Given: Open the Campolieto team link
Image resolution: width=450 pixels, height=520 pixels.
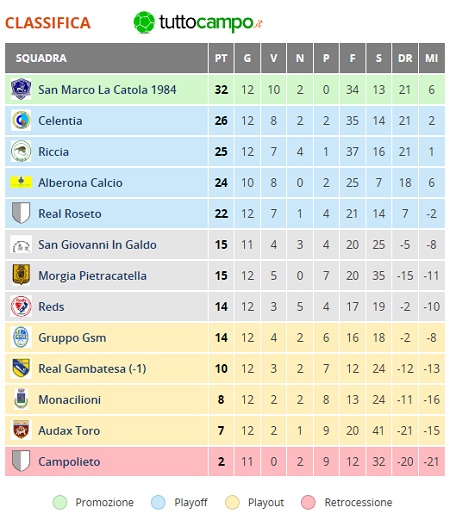Looking at the screenshot, I should coord(69,462).
